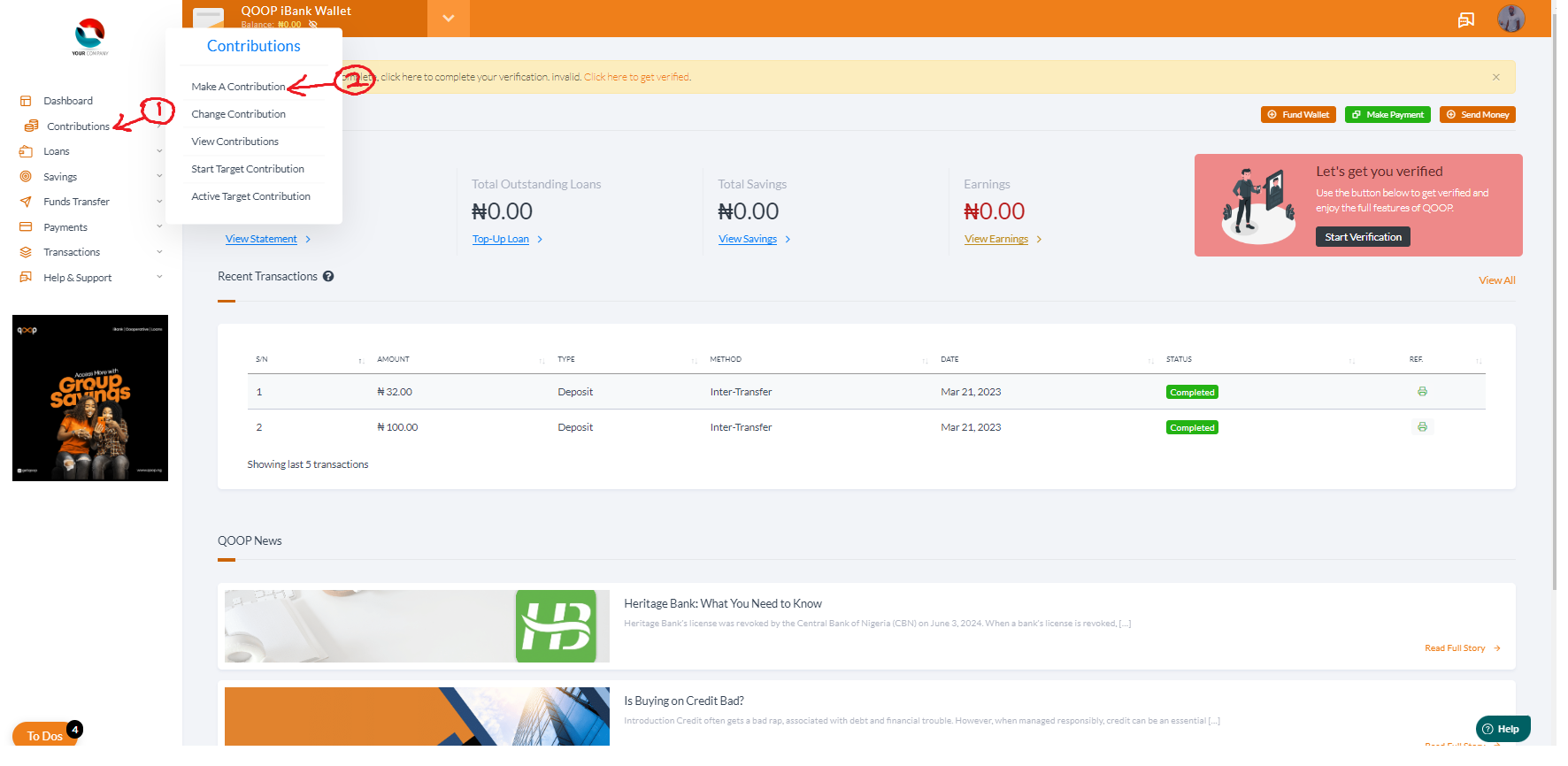1568x766 pixels.
Task: Click the Transactions layers icon
Action: 26,252
